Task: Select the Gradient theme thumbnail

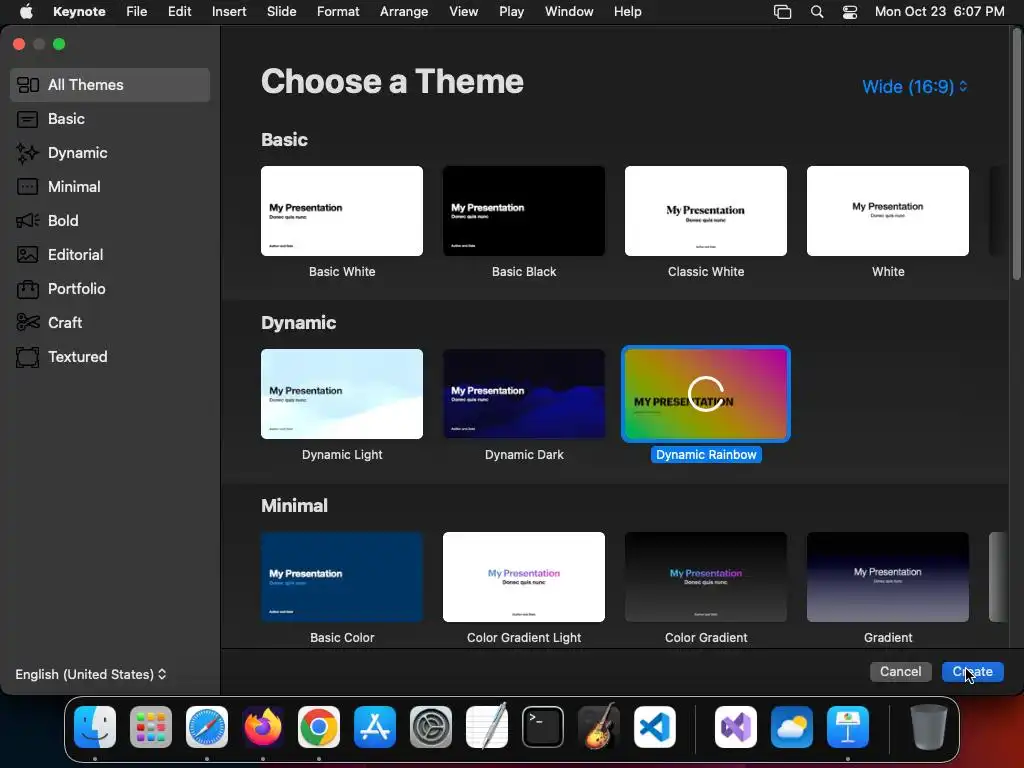Action: 888,577
